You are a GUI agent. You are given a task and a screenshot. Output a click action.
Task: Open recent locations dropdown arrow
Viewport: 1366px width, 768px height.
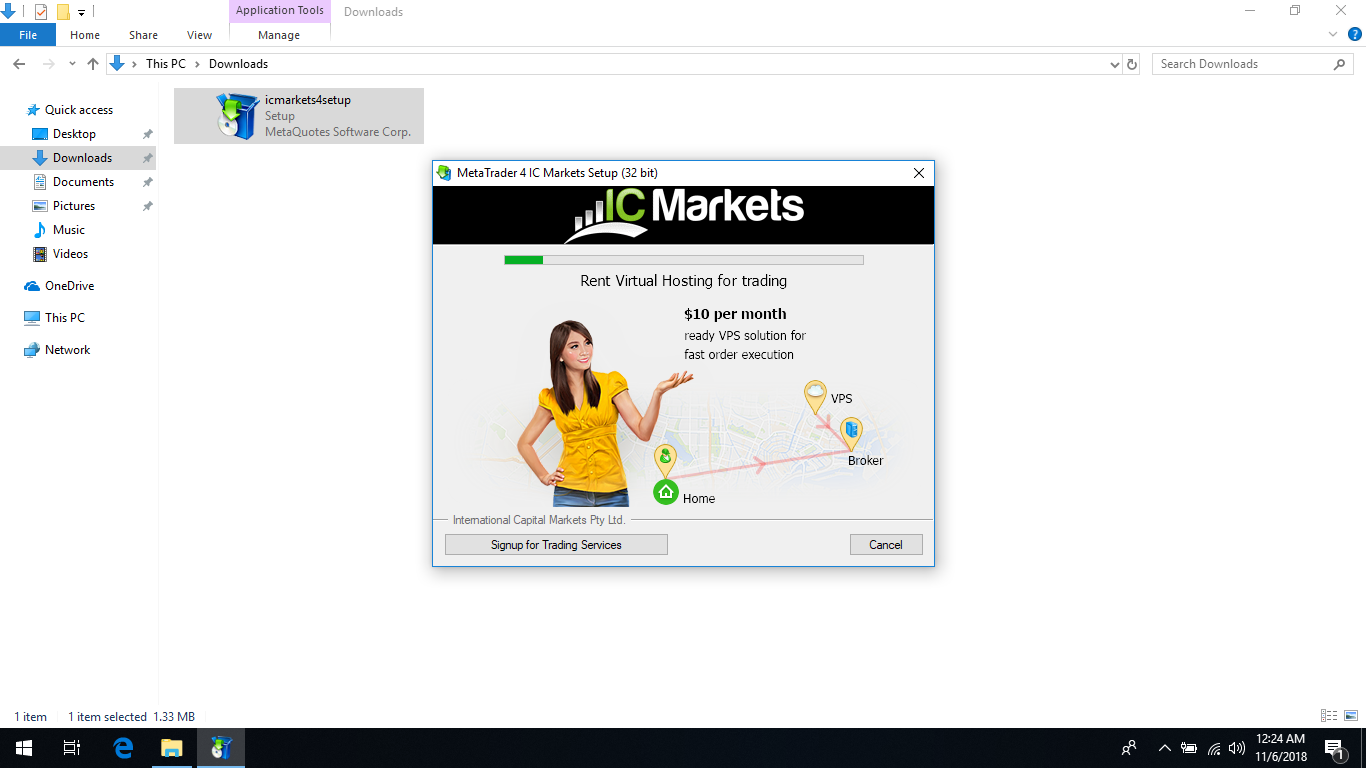[x=72, y=64]
